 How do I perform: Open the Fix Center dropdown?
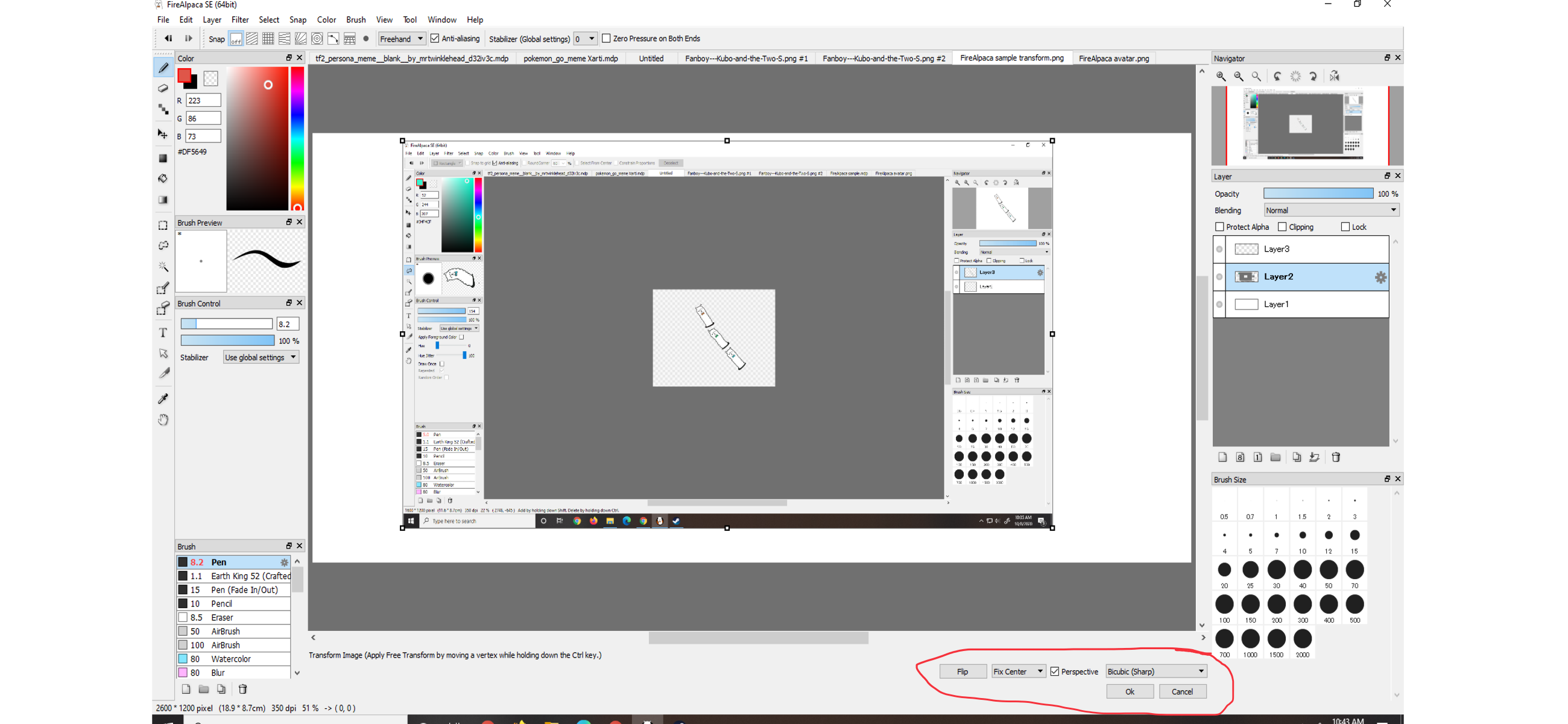[1018, 672]
